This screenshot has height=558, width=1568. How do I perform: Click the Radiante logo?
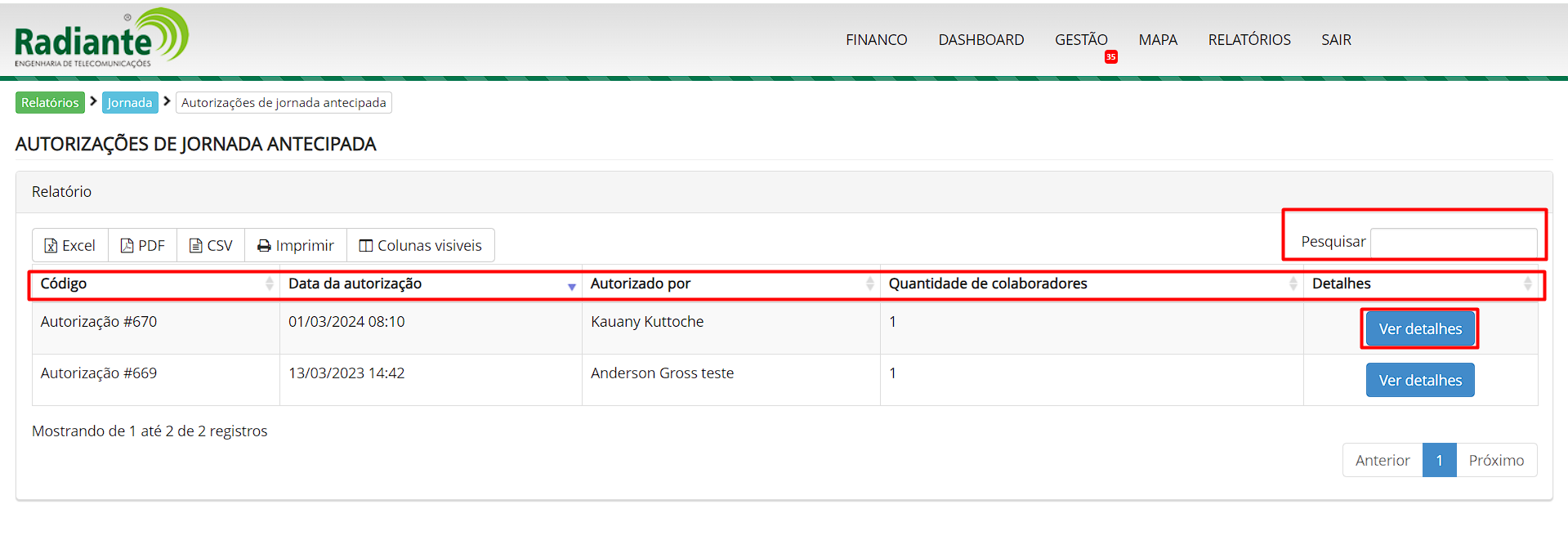click(x=101, y=38)
